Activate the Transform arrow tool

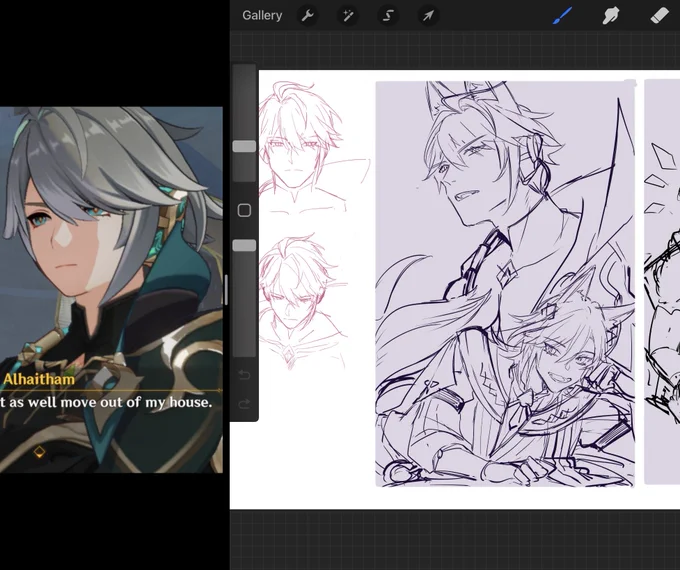pos(428,16)
